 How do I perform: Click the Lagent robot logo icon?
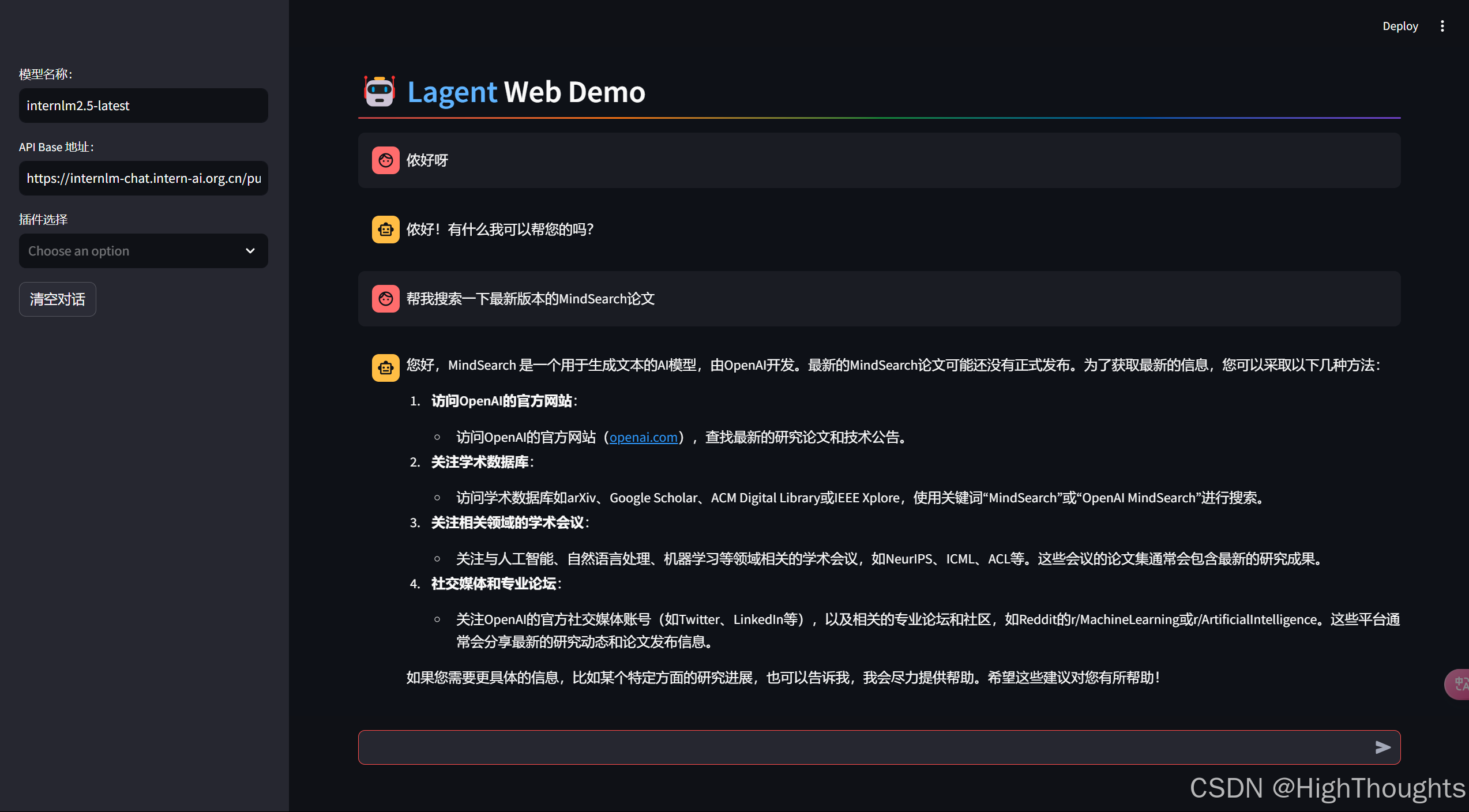379,92
